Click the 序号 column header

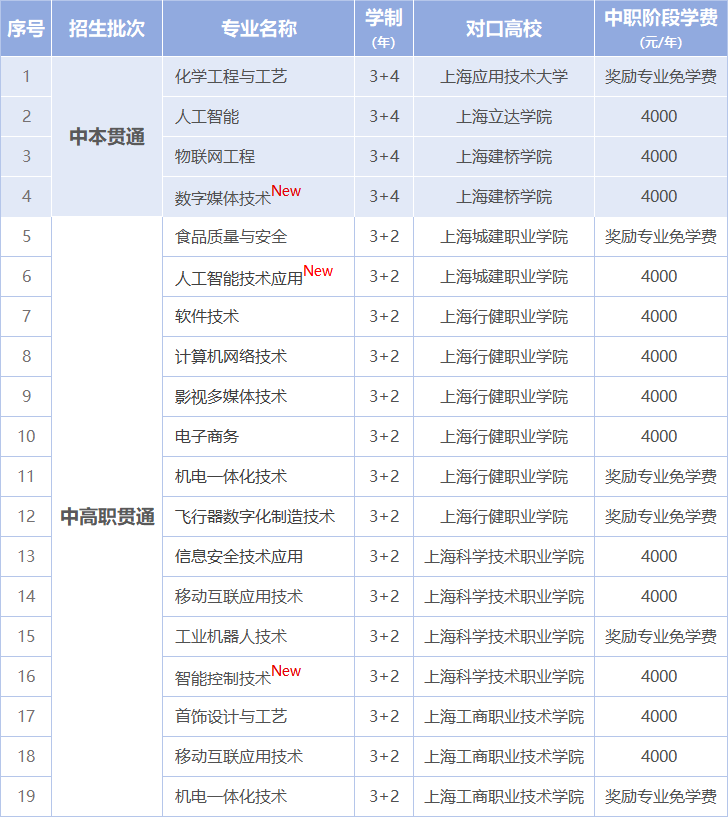click(26, 28)
